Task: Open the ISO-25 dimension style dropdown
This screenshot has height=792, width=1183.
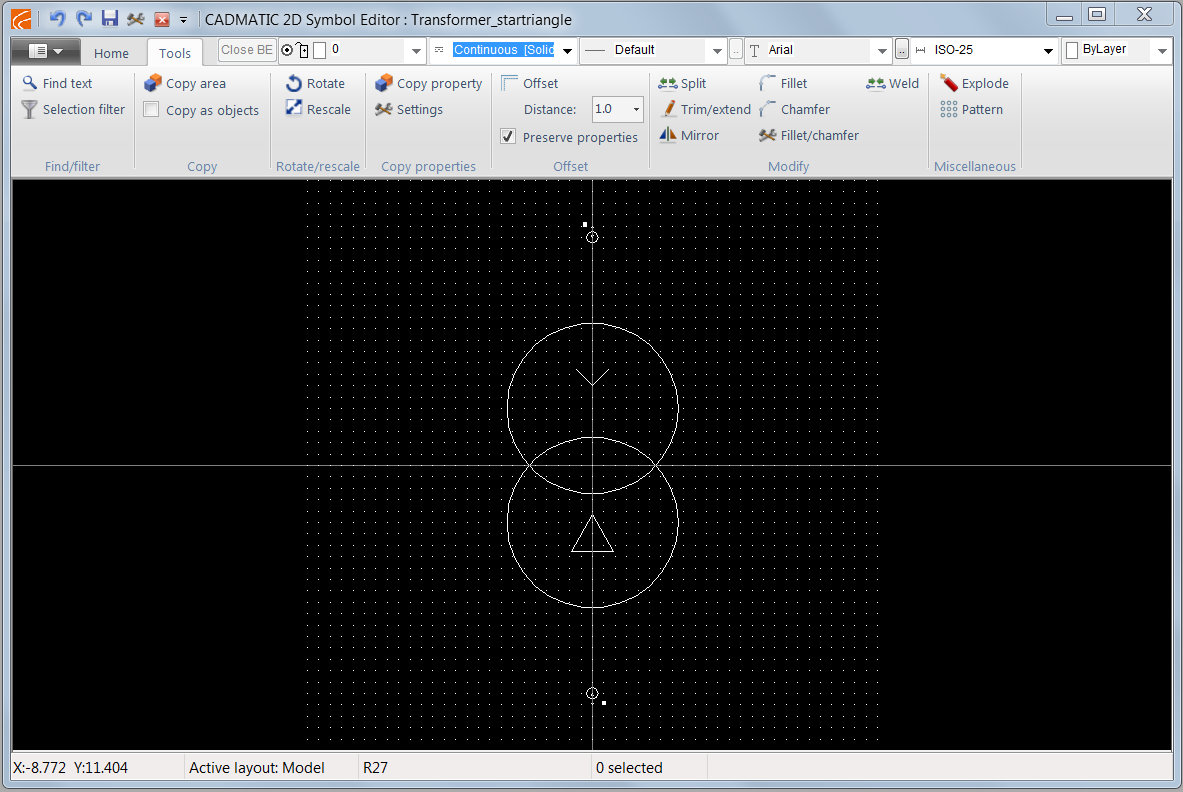Action: (x=1048, y=50)
